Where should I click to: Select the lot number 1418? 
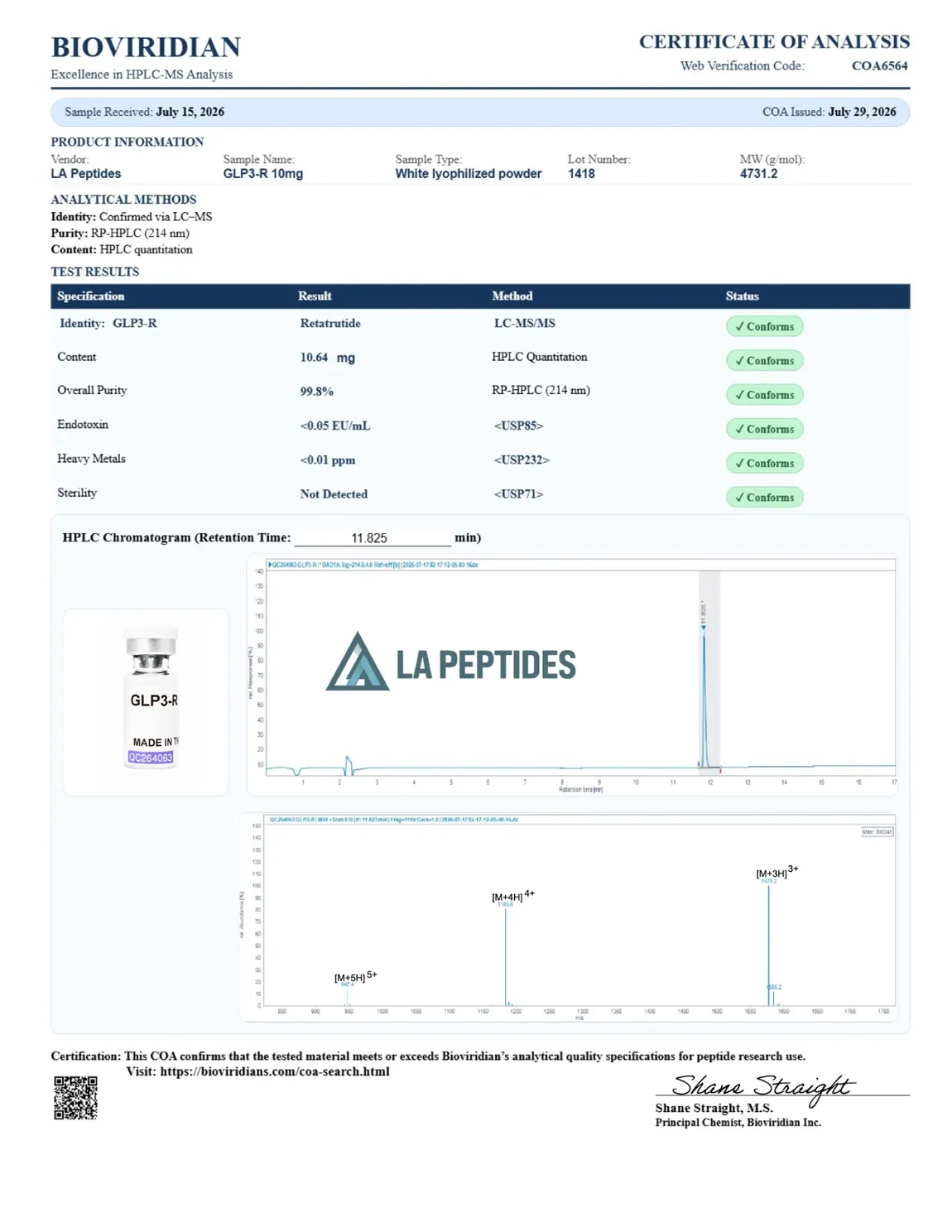581,174
